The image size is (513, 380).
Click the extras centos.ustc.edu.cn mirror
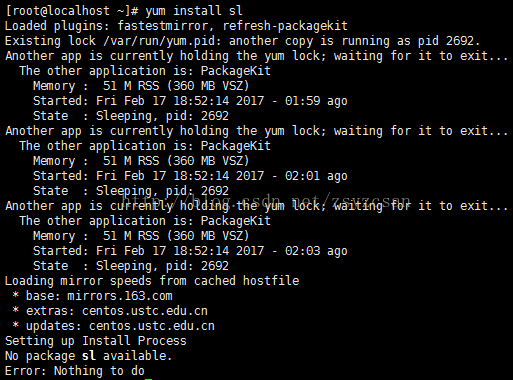click(145, 311)
